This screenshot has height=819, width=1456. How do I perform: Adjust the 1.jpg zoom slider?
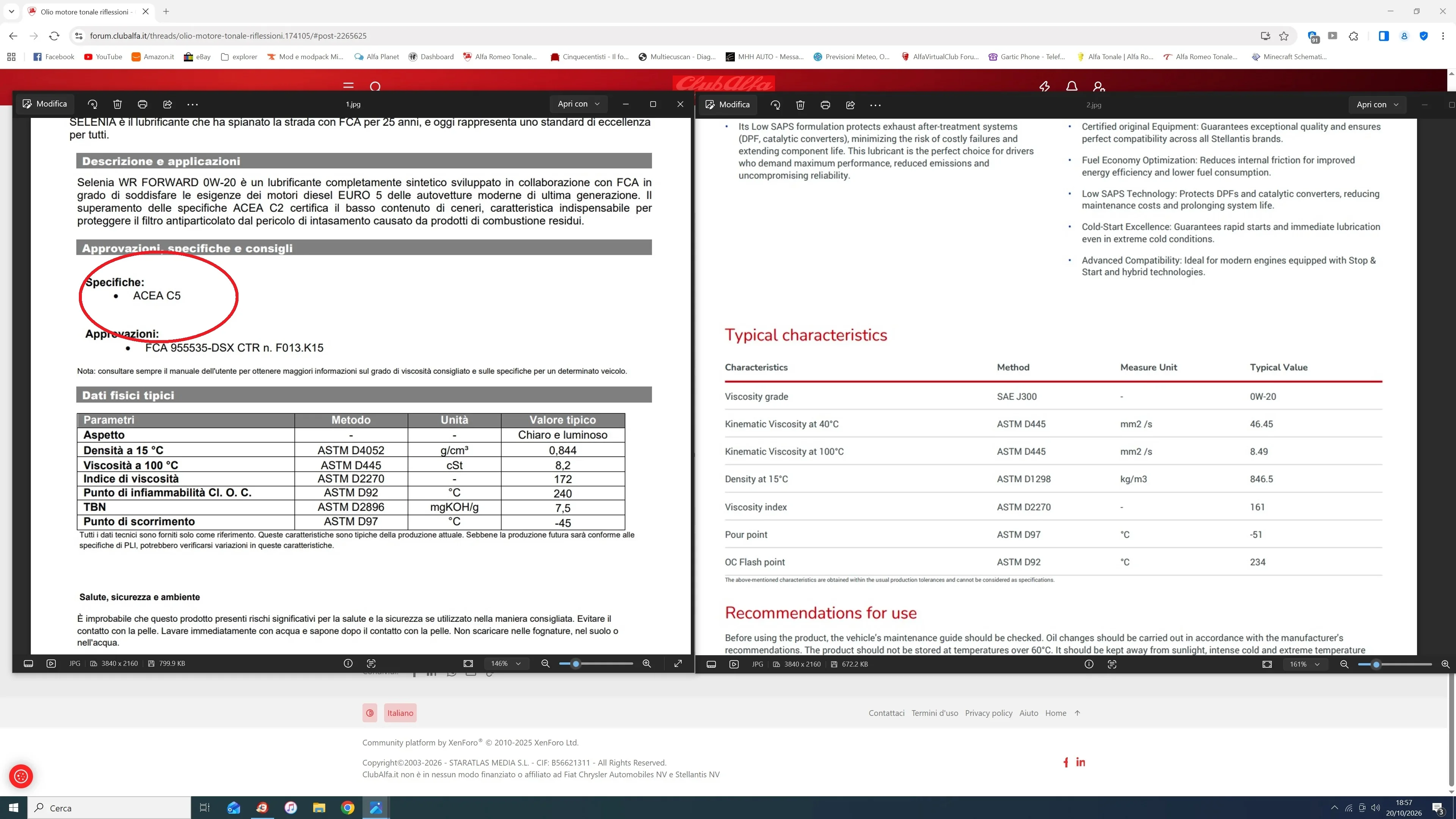pos(596,664)
